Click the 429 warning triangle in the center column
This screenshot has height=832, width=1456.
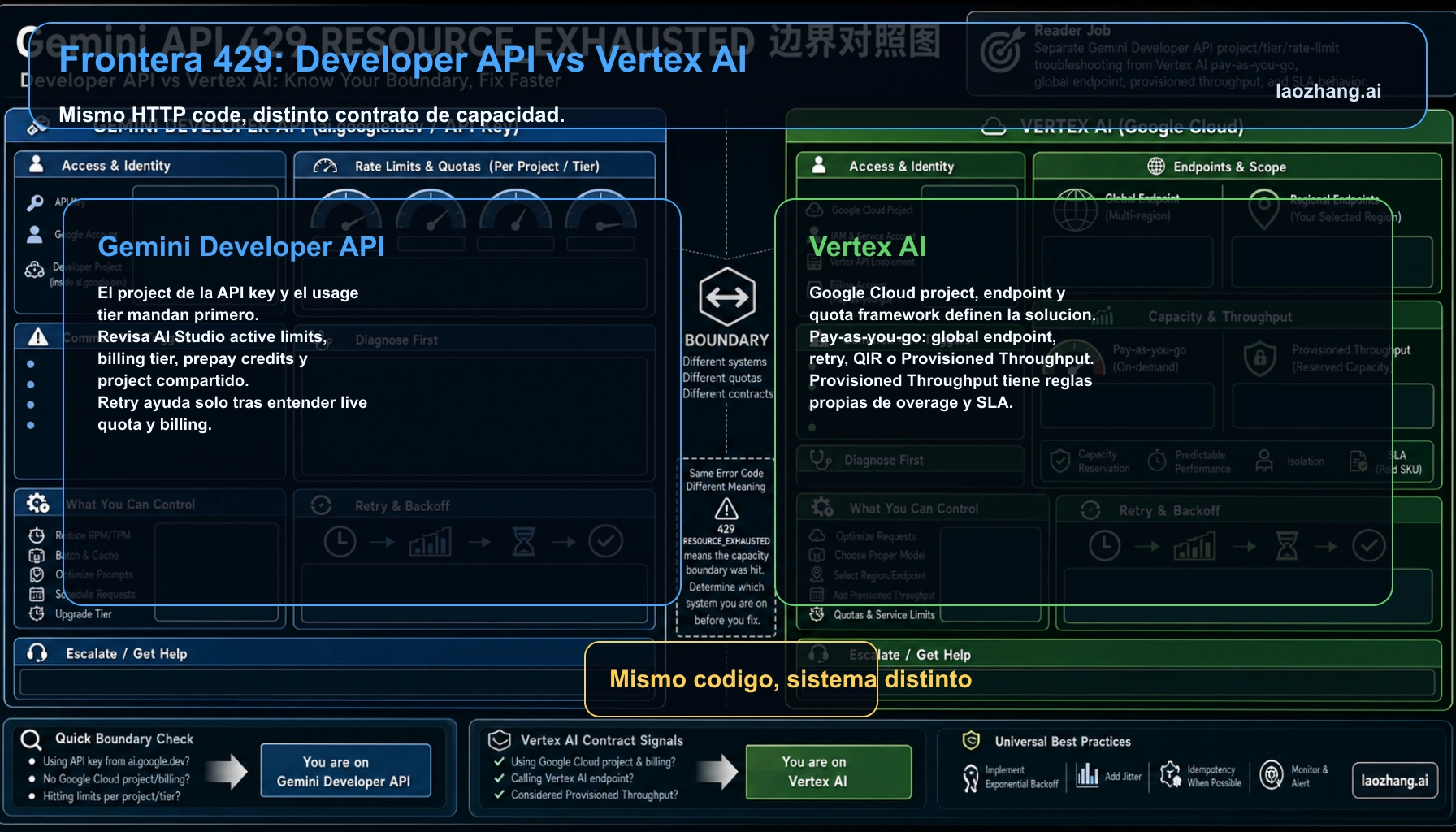click(726, 509)
